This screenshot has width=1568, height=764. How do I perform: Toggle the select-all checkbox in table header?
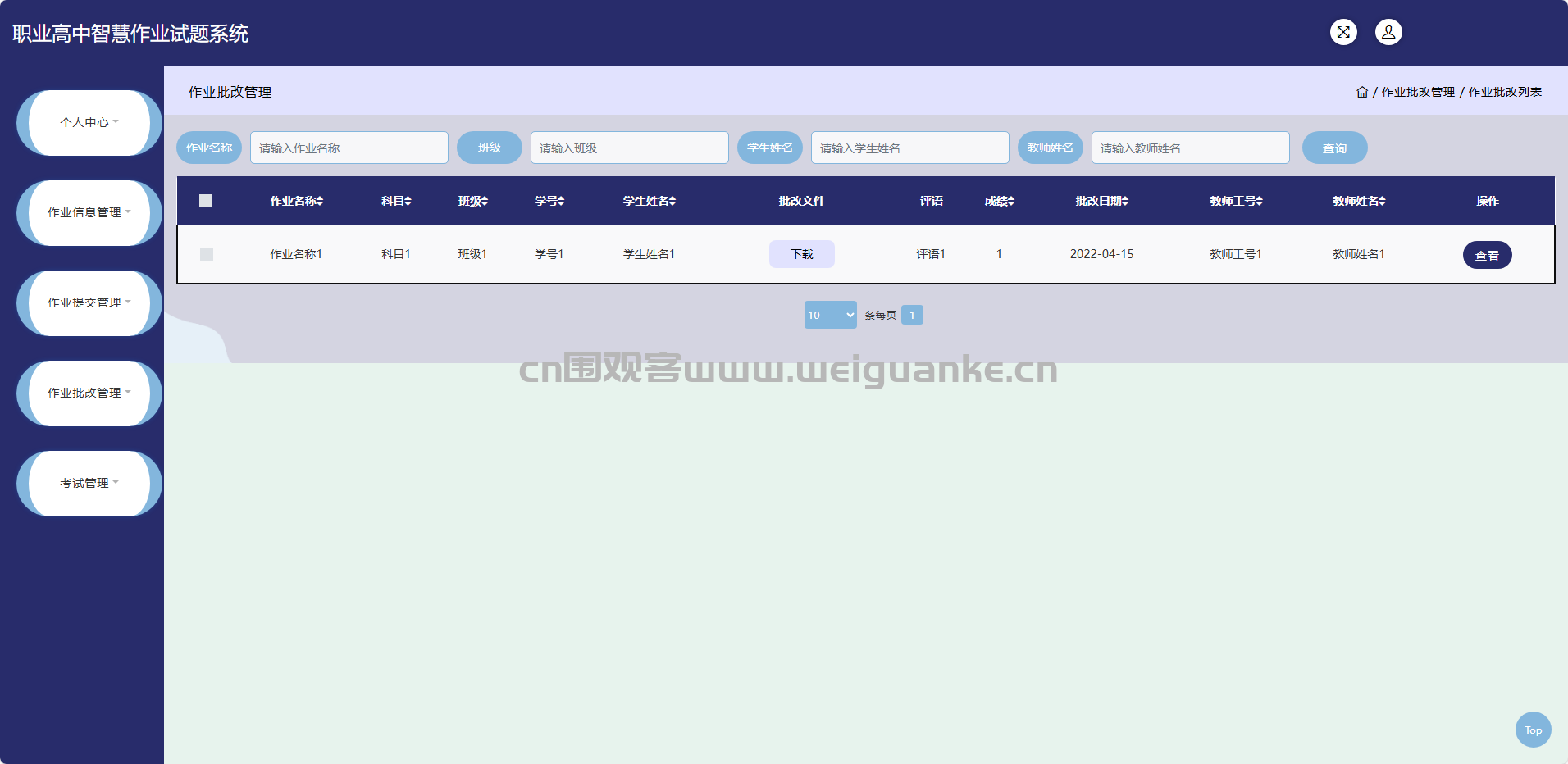(x=206, y=201)
